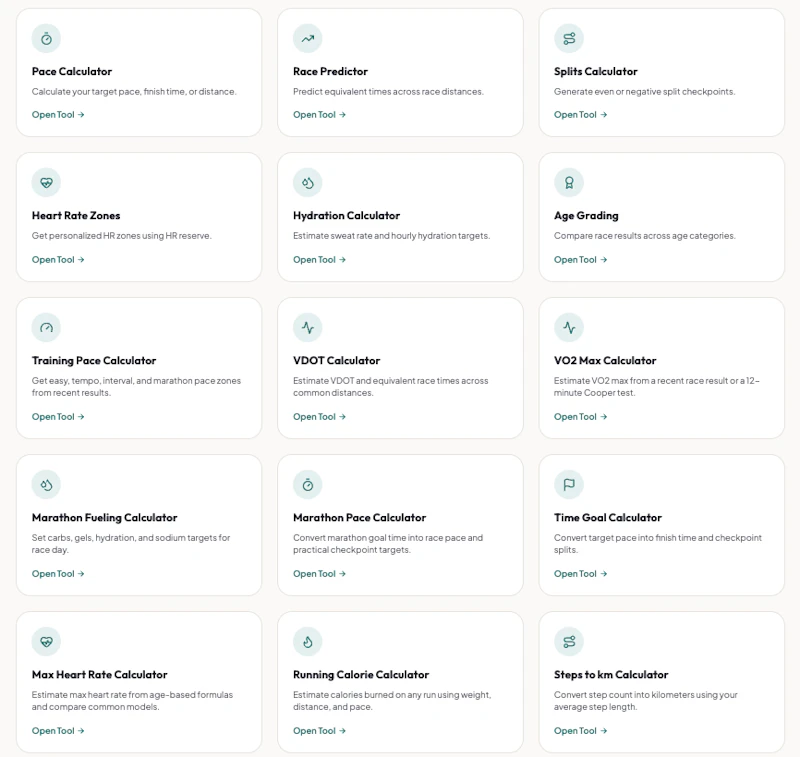Click the award ribbon icon on Age Grading card
800x757 pixels.
coord(569,183)
